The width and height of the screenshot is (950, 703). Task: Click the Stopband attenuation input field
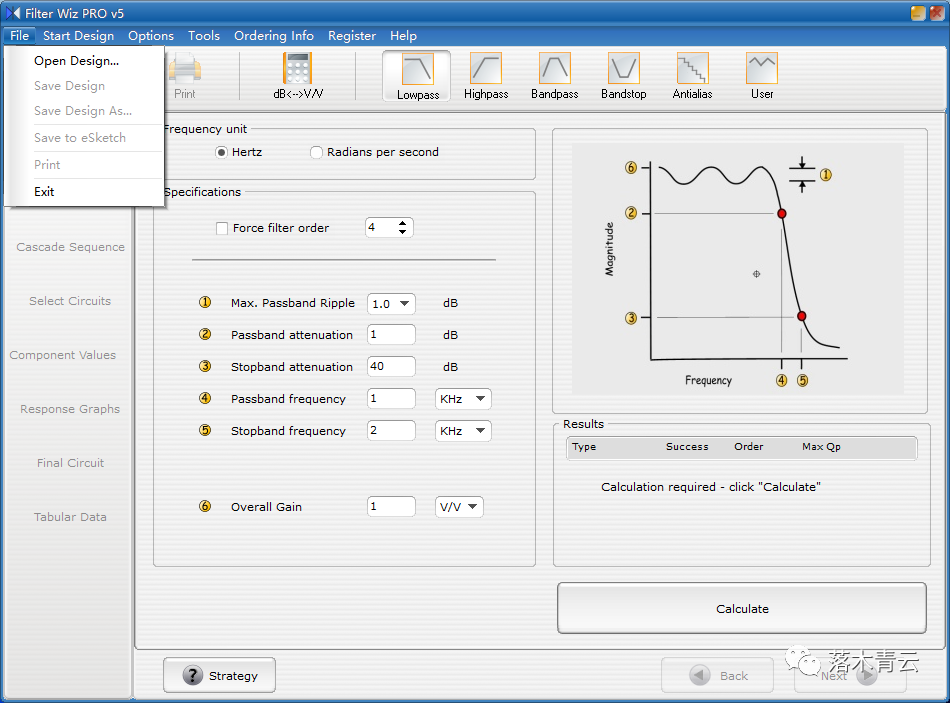pyautogui.click(x=391, y=367)
